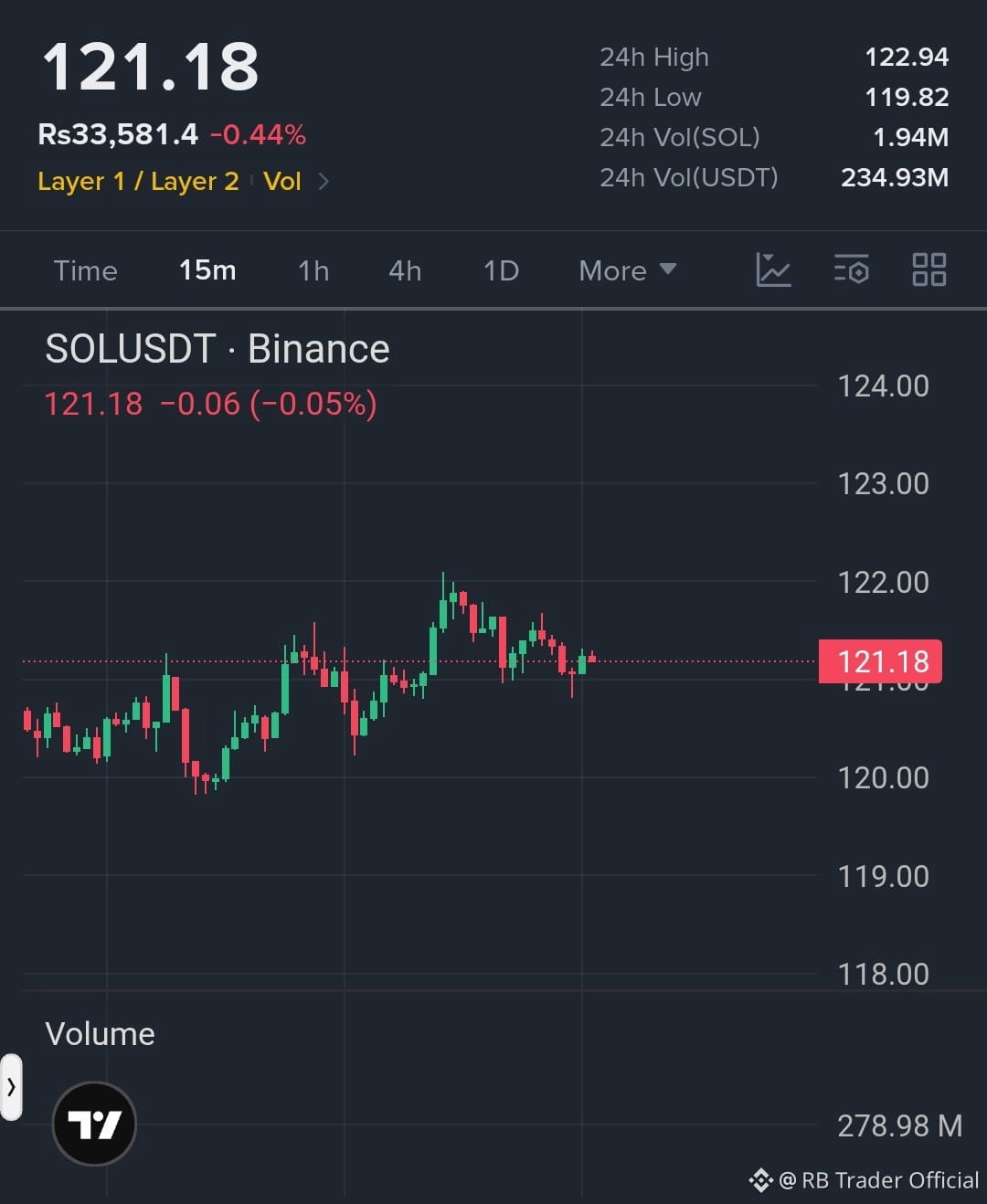Open the four-square grid layout icon
This screenshot has width=987, height=1204.
[x=929, y=270]
